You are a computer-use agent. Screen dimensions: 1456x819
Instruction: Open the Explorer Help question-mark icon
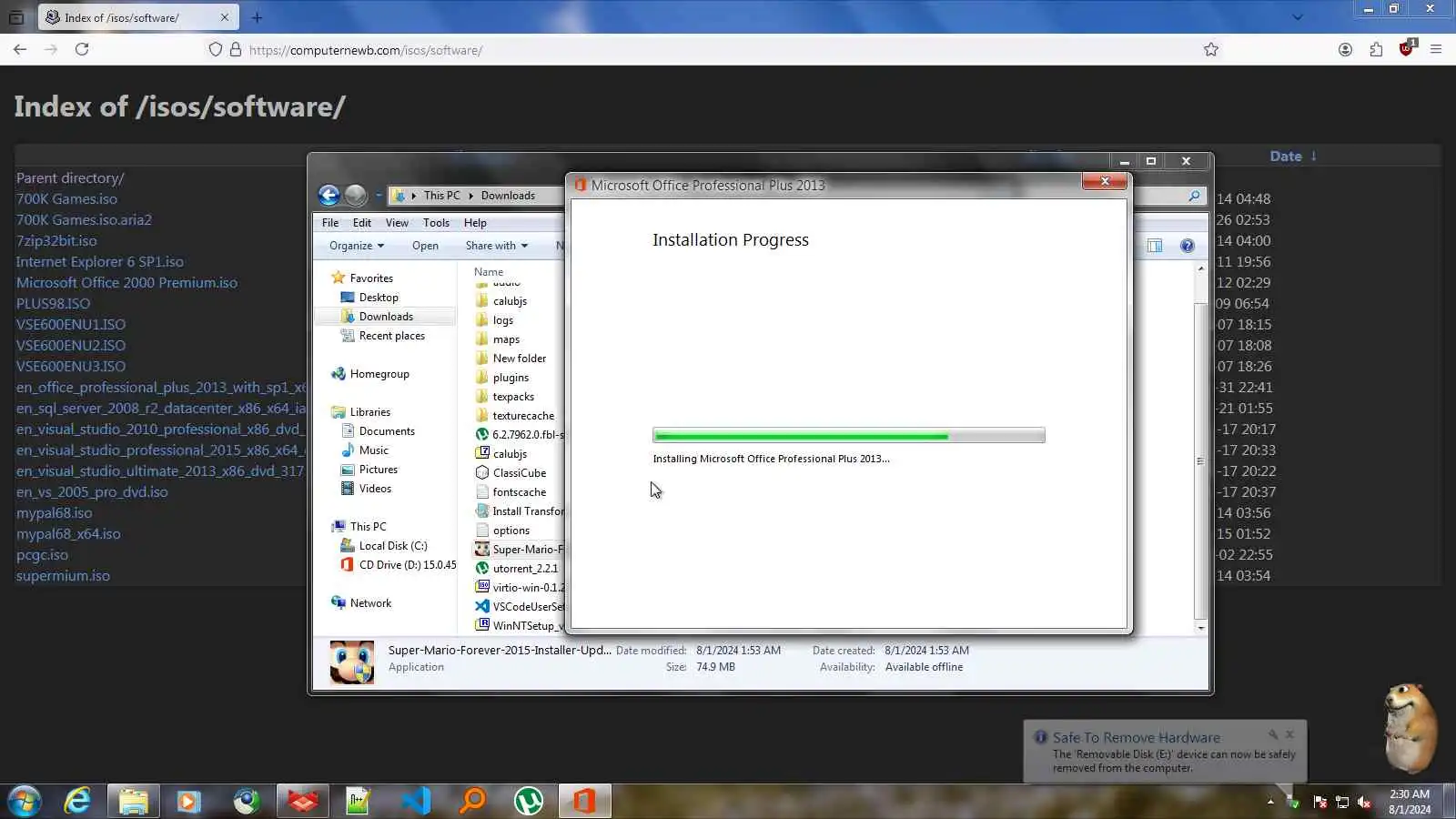(x=1187, y=246)
